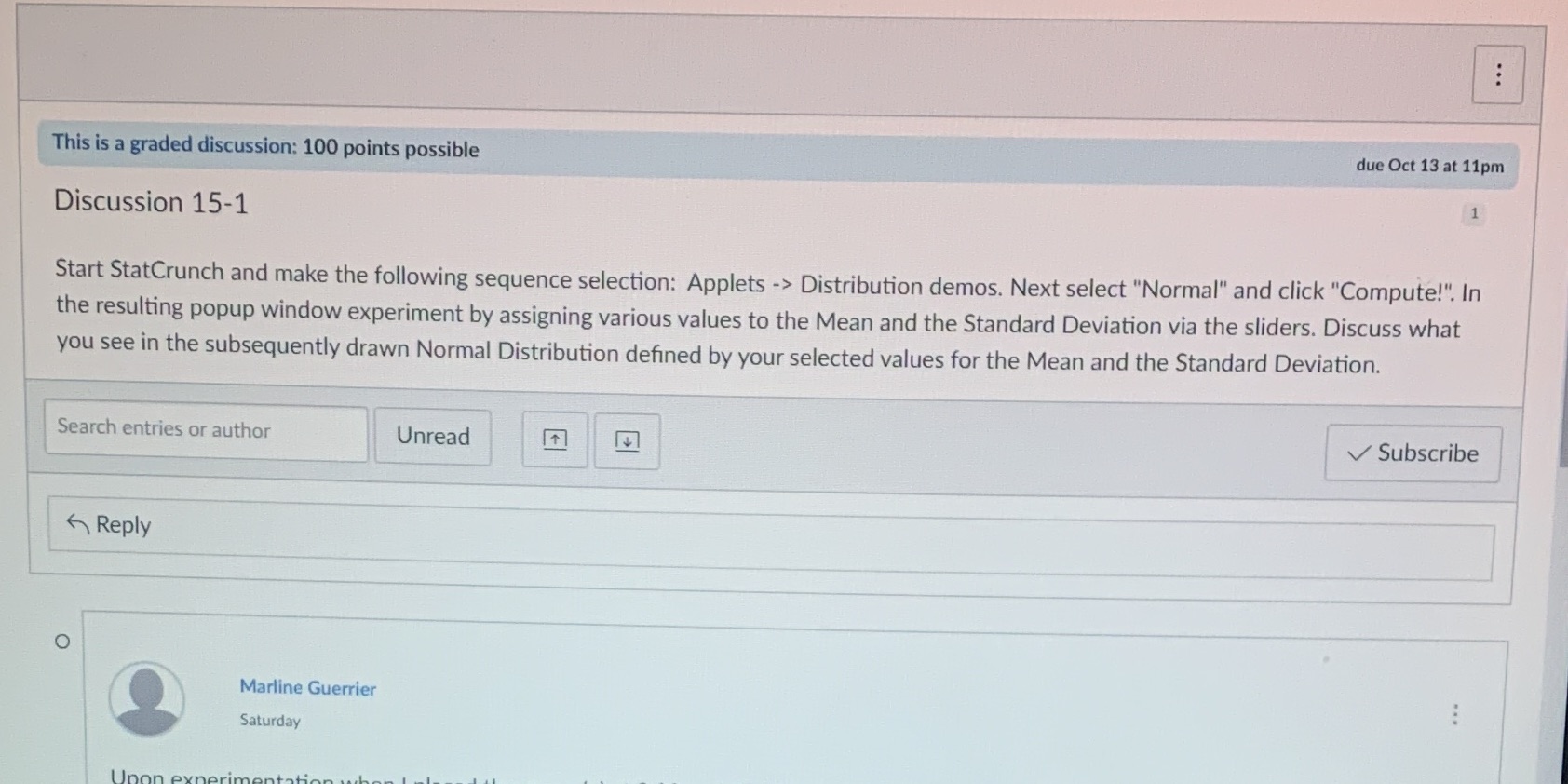
Task: Click the Subscribe button
Action: (1413, 453)
